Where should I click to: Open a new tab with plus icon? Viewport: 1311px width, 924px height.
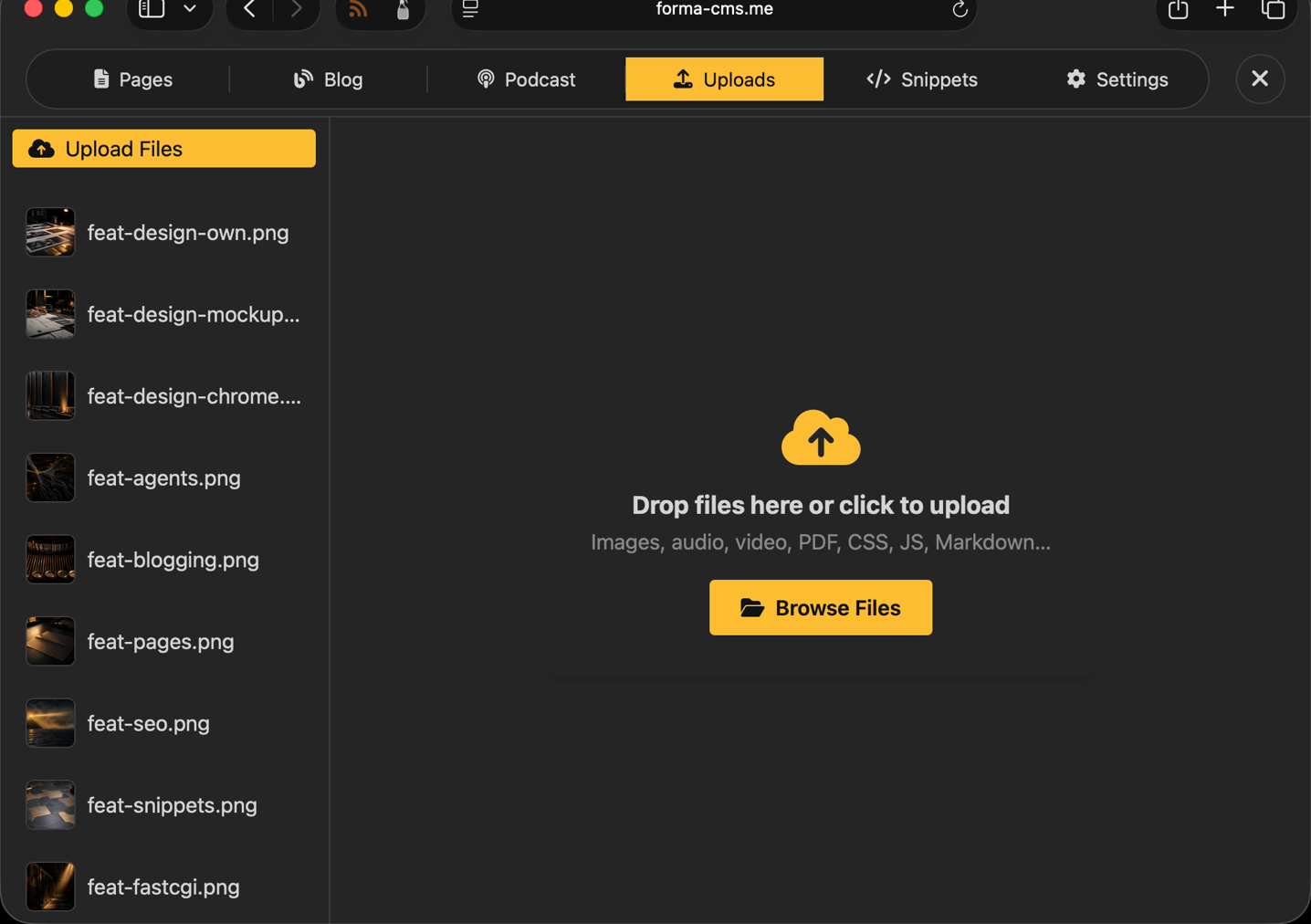click(1225, 9)
